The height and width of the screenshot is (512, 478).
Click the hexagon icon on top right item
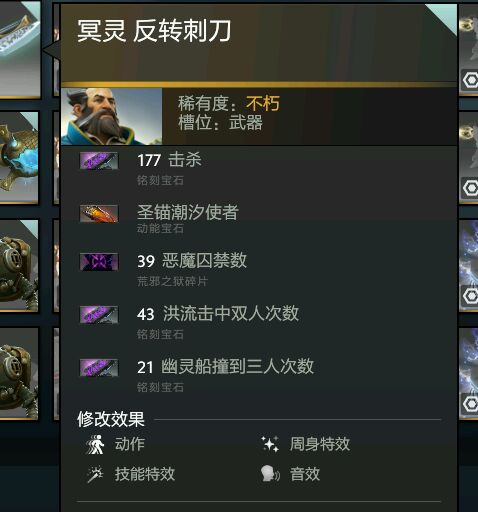pyautogui.click(x=470, y=80)
